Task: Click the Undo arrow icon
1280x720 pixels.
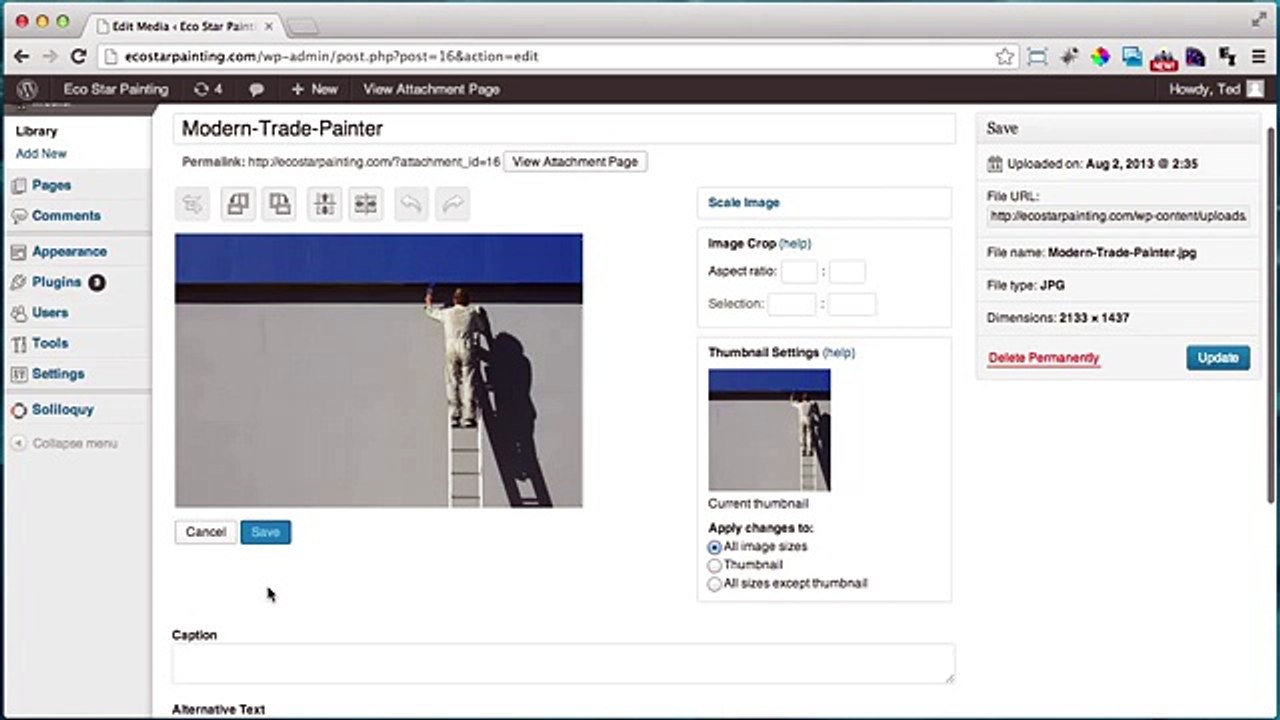Action: (410, 204)
